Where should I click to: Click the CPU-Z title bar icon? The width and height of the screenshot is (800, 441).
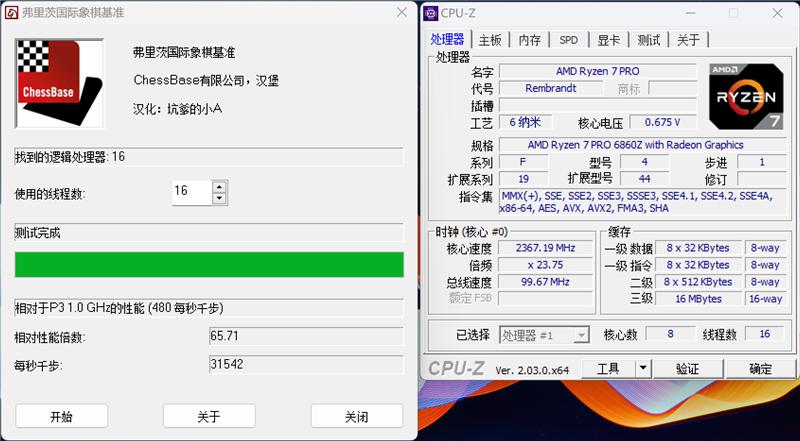tap(431, 14)
